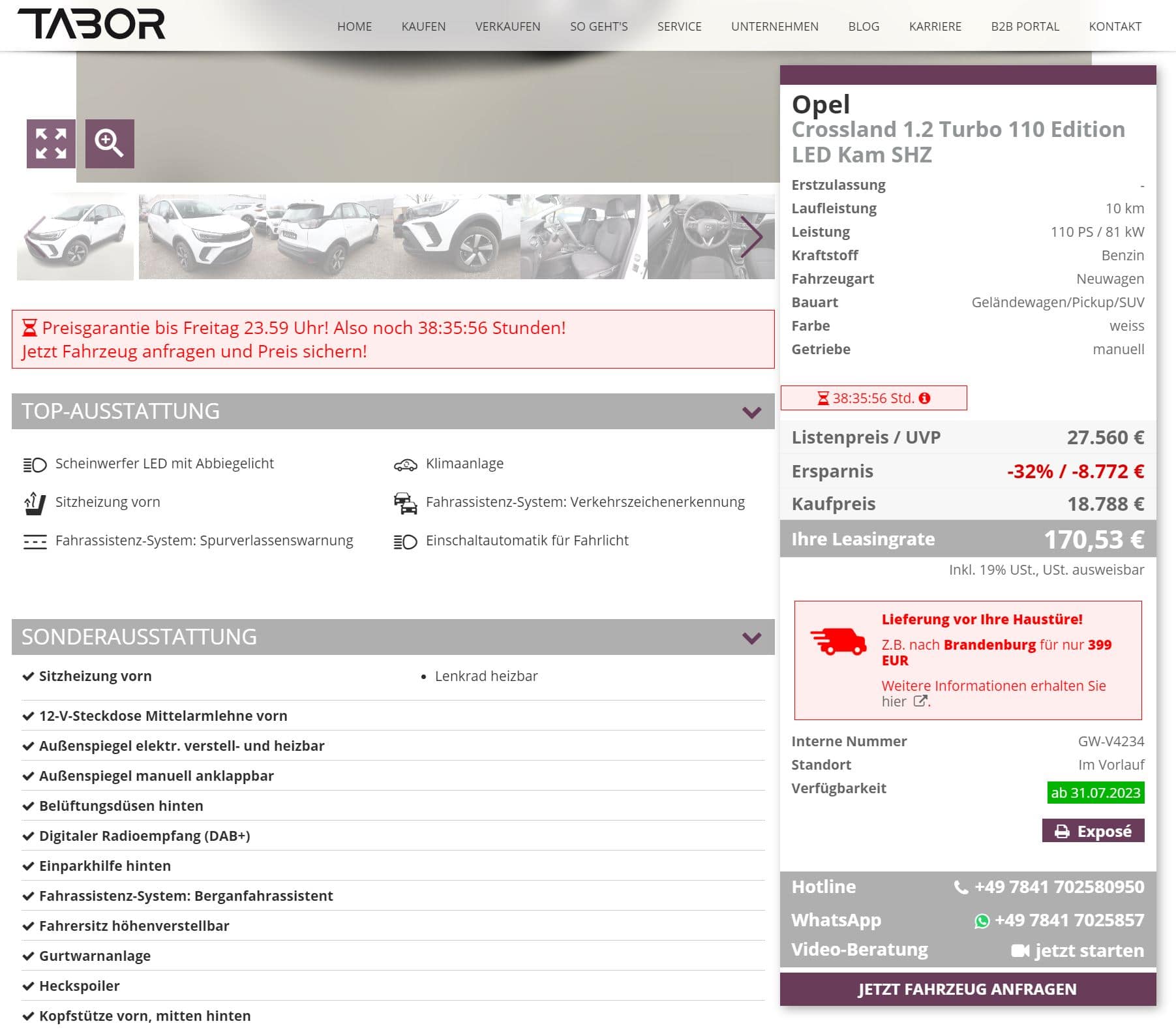1176x1030 pixels.
Task: Click the automatic headlight icon for Einschaltautomatik
Action: click(x=405, y=541)
